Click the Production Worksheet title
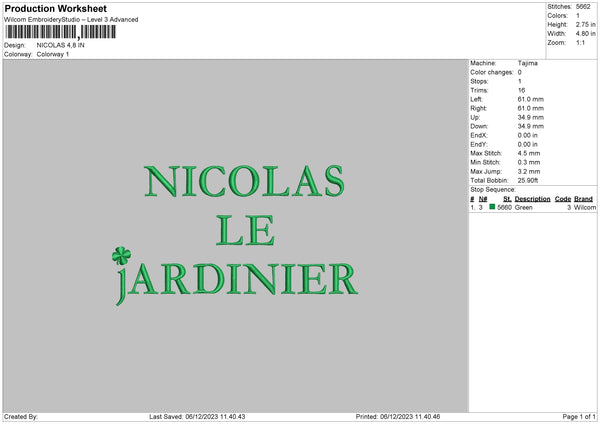This screenshot has height=424, width=600. click(x=55, y=8)
